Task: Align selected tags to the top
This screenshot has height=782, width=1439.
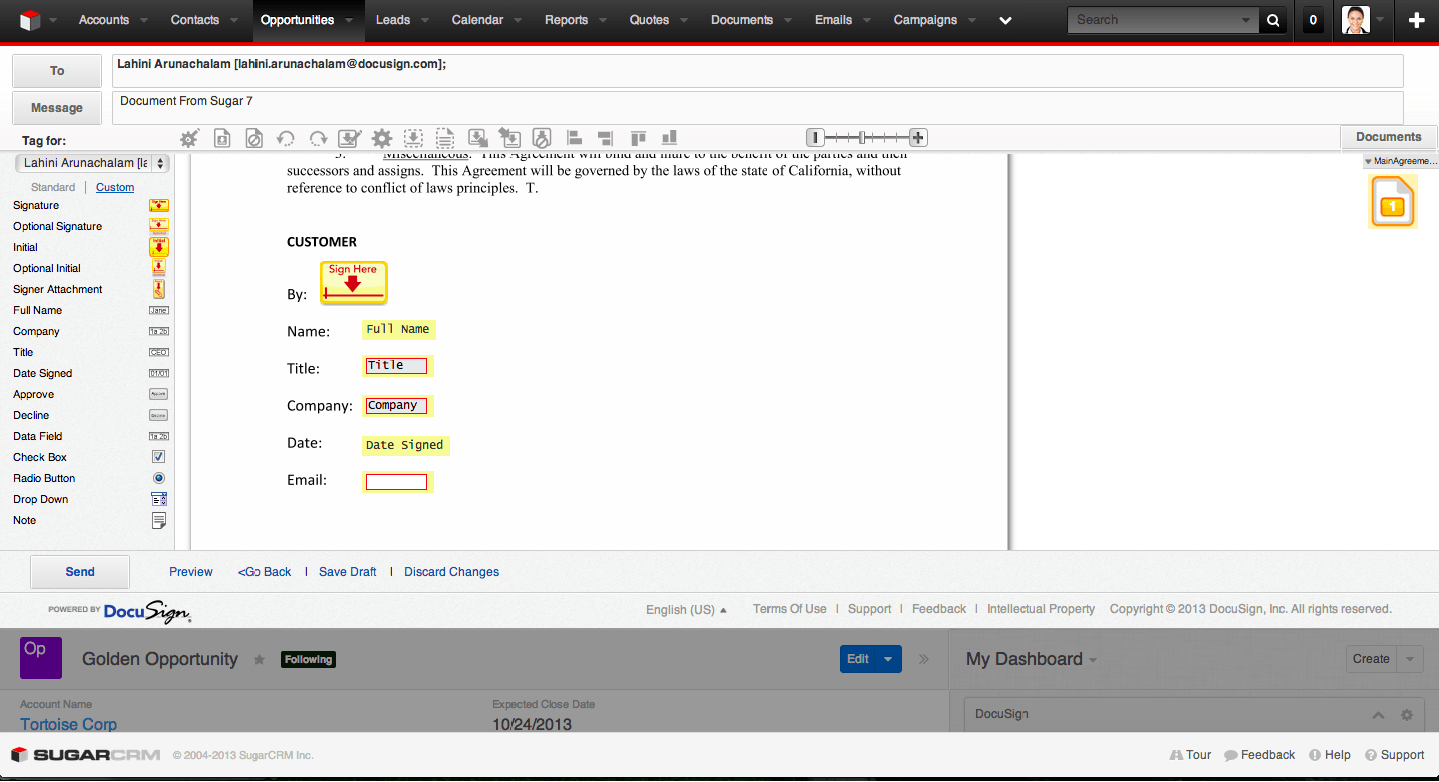Action: pyautogui.click(x=638, y=138)
